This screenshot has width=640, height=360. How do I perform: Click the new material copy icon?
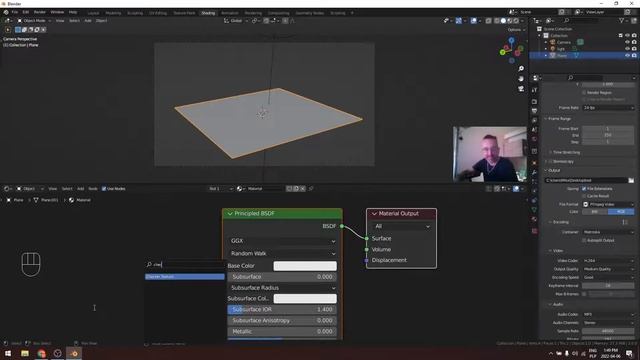click(296, 189)
